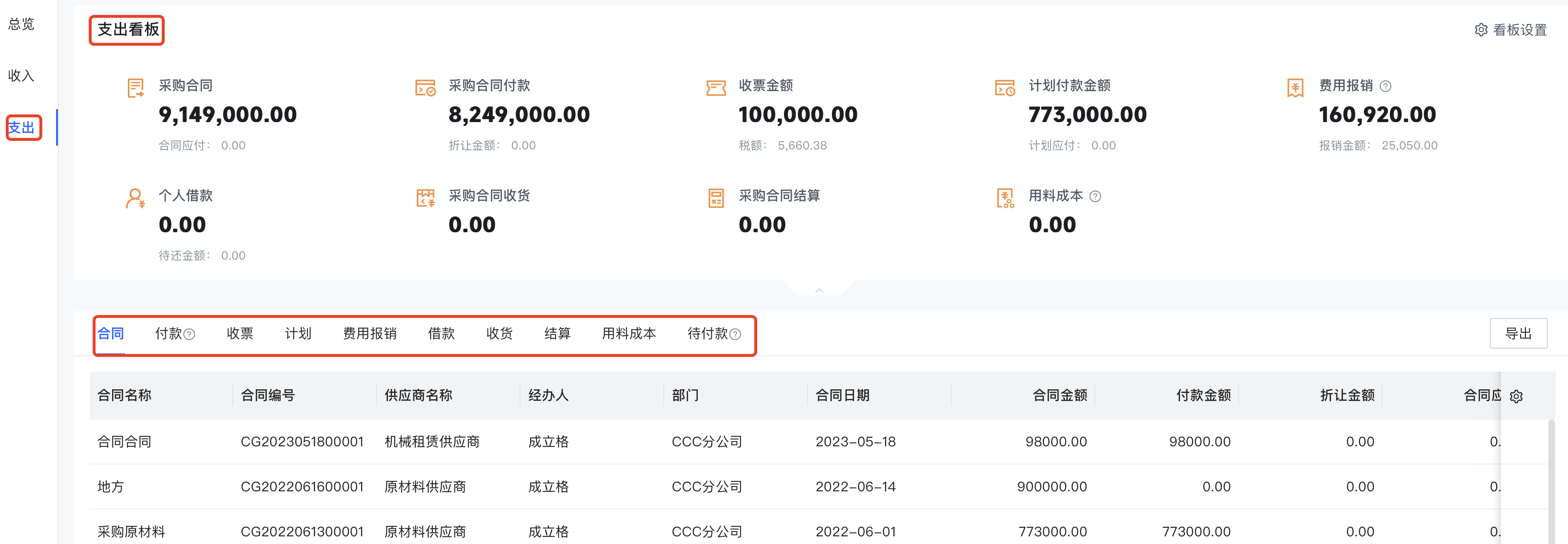
Task: Click the 合同金额 column header
Action: click(x=1060, y=396)
